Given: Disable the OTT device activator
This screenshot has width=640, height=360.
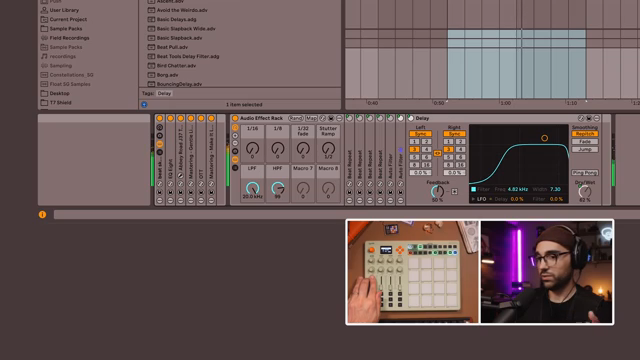Looking at the screenshot, I should [x=201, y=118].
